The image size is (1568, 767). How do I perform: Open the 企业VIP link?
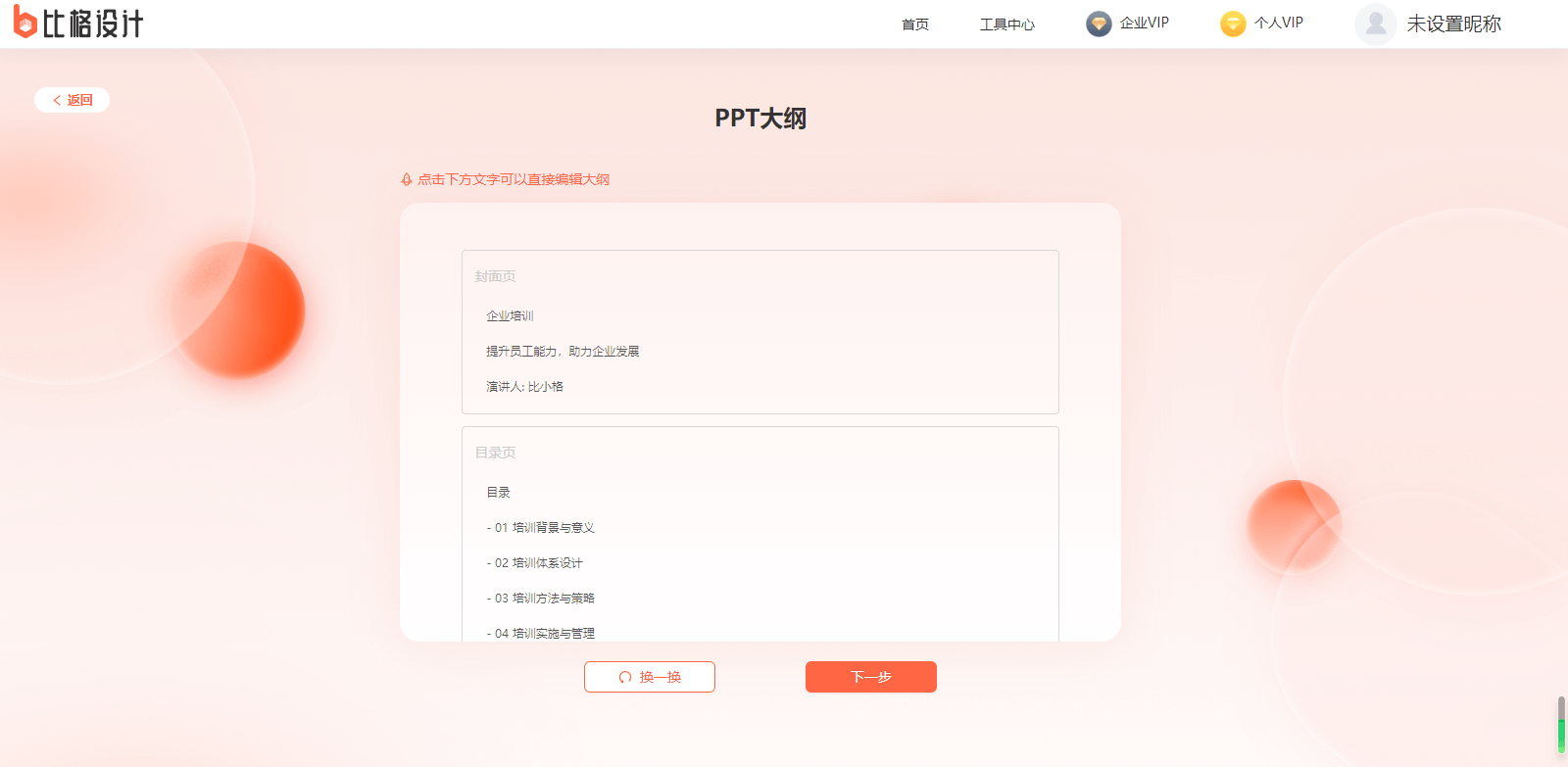(1144, 24)
